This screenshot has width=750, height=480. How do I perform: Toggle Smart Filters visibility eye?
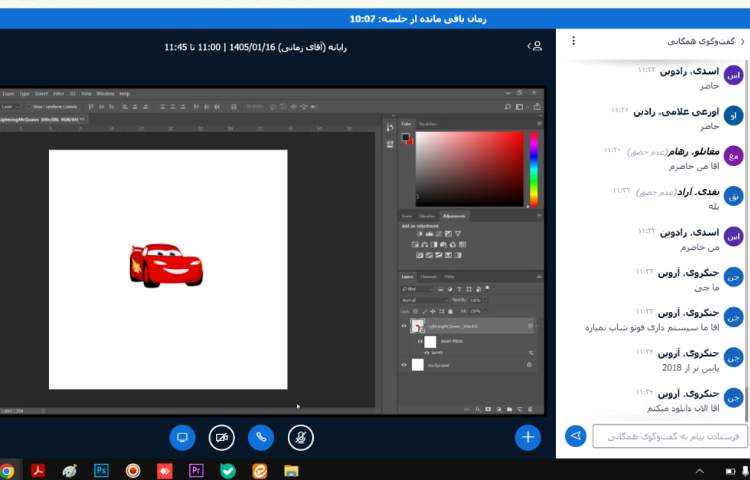point(420,341)
